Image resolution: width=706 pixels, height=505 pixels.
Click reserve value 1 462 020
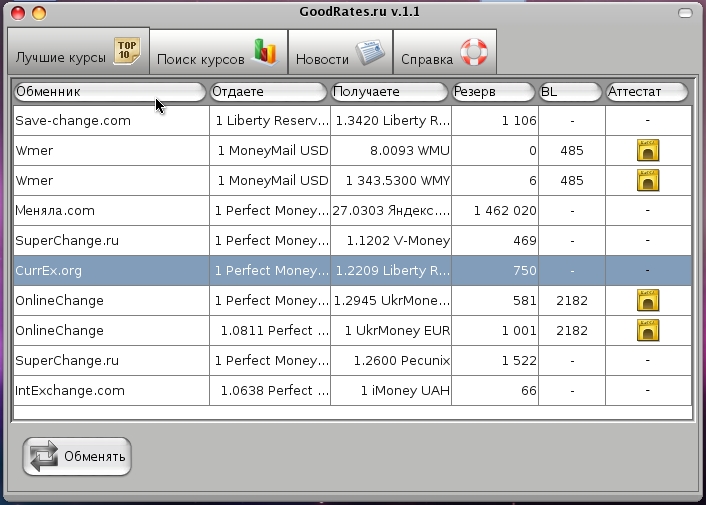coord(505,211)
